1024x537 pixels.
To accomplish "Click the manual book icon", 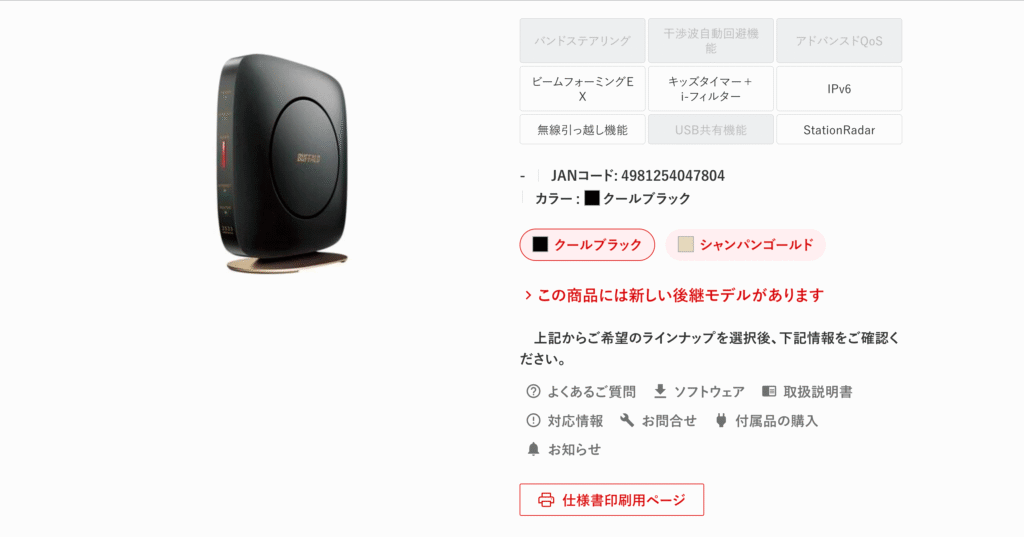I will 769,391.
